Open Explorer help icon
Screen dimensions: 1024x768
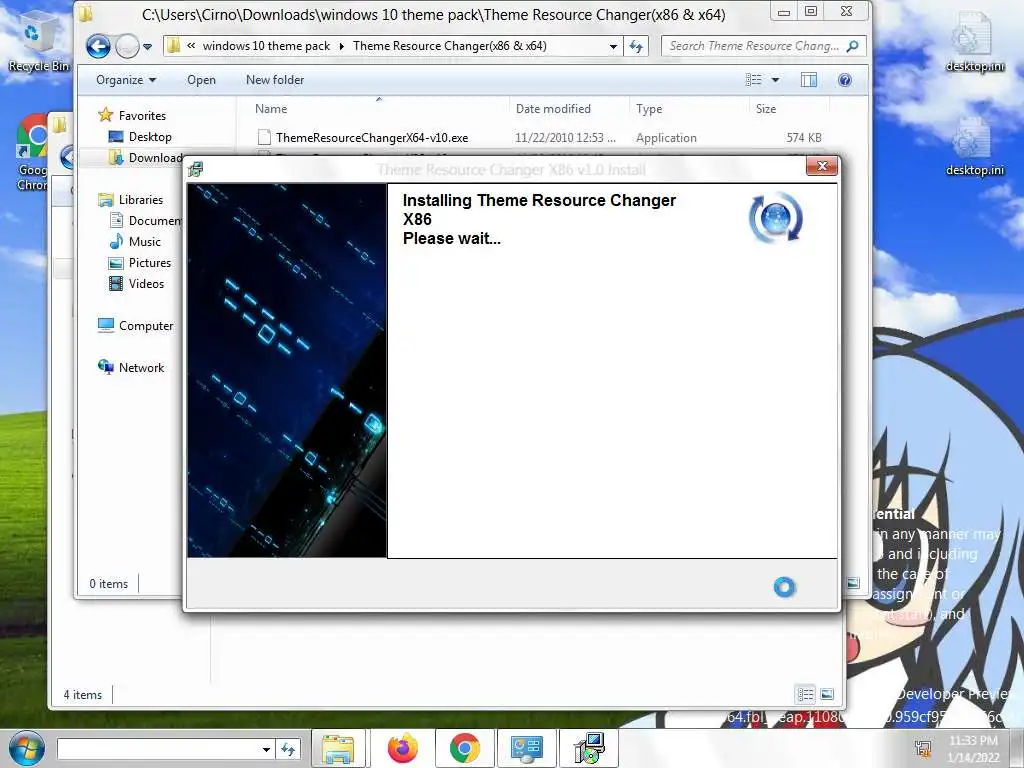point(844,80)
